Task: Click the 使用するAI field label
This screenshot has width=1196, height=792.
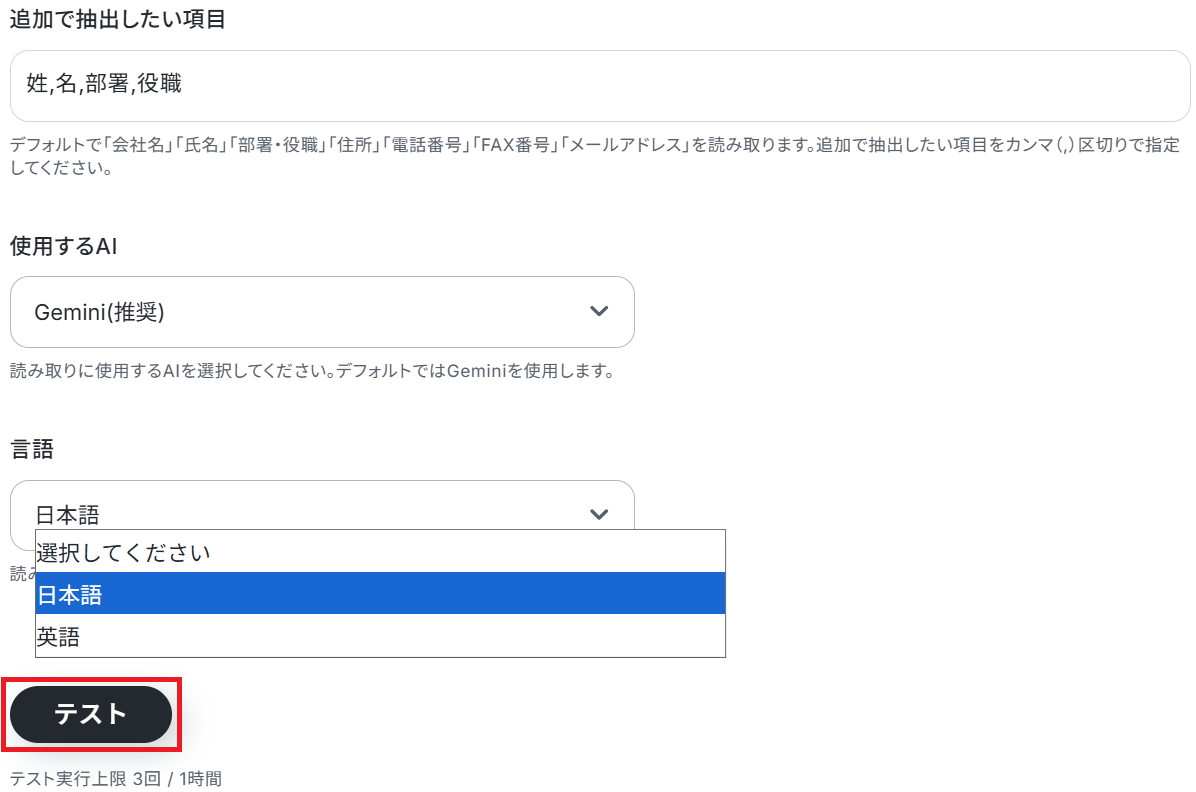Action: 64,246
